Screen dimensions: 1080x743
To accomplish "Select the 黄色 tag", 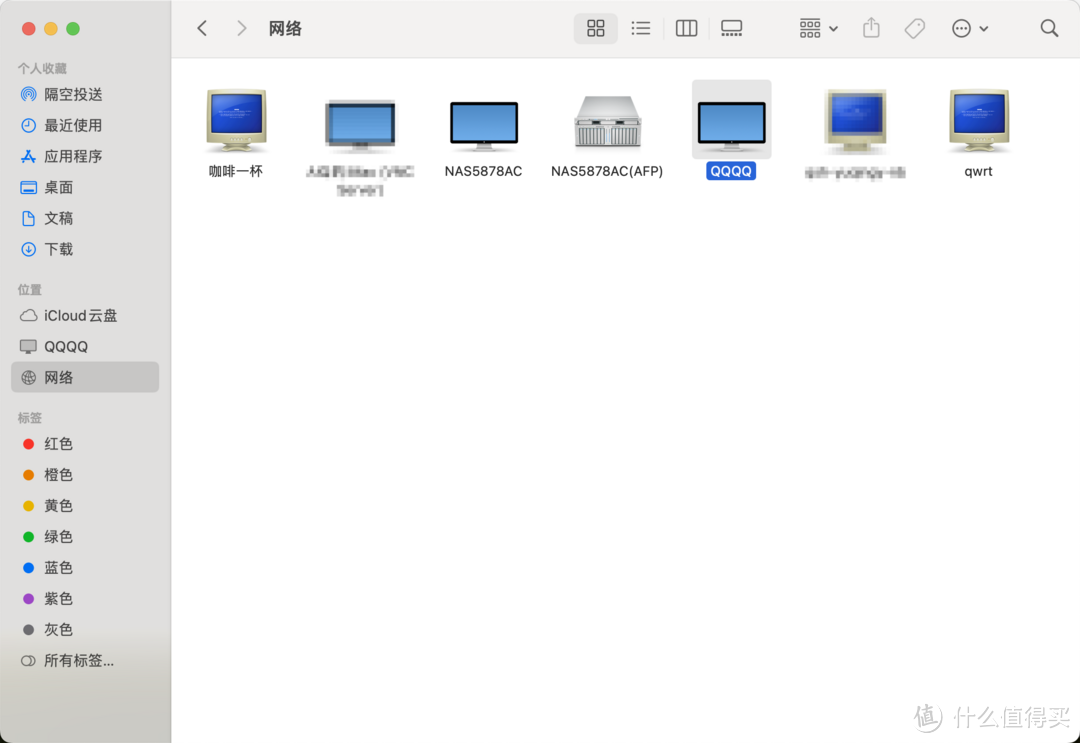I will click(x=85, y=506).
